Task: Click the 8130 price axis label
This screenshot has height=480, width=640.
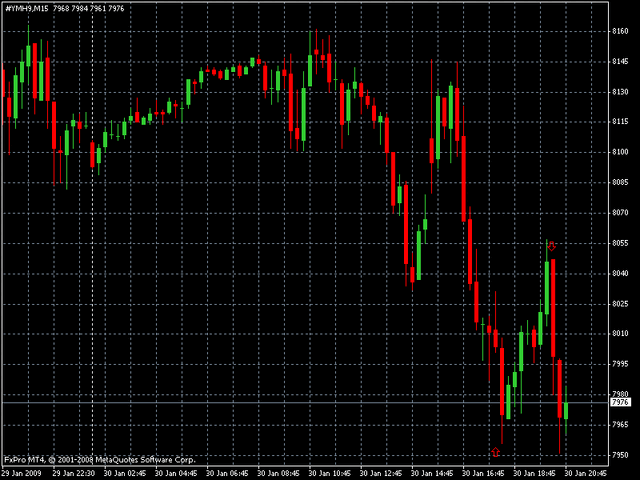Action: click(x=620, y=92)
